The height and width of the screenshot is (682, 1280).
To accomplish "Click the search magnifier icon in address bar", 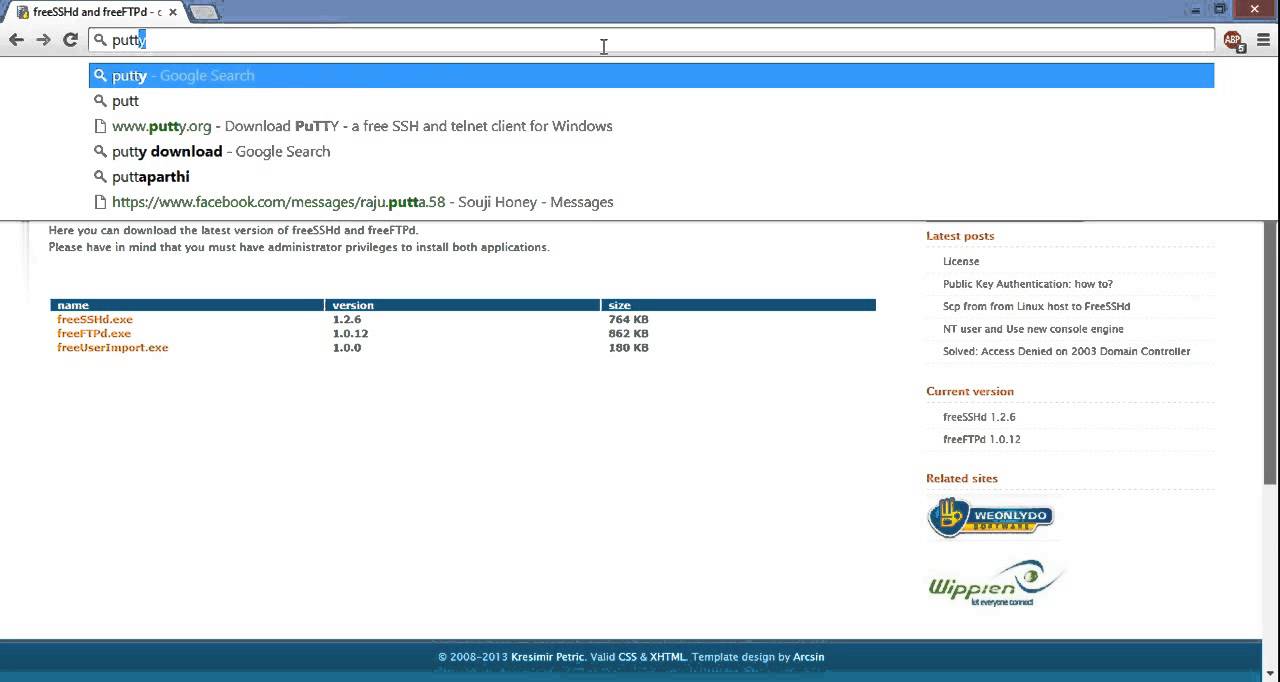I will click(100, 40).
